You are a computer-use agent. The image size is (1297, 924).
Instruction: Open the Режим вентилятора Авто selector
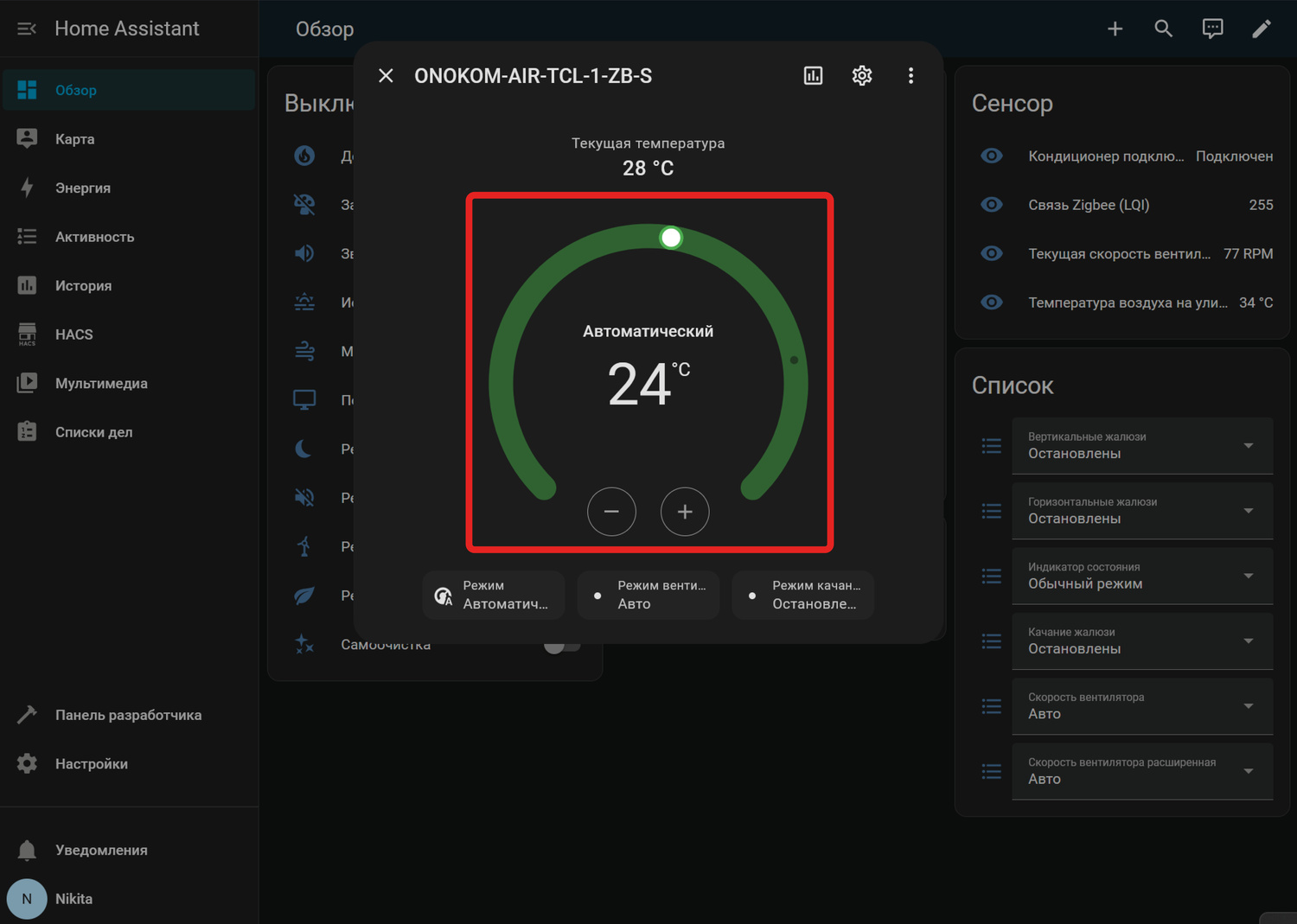[x=648, y=595]
